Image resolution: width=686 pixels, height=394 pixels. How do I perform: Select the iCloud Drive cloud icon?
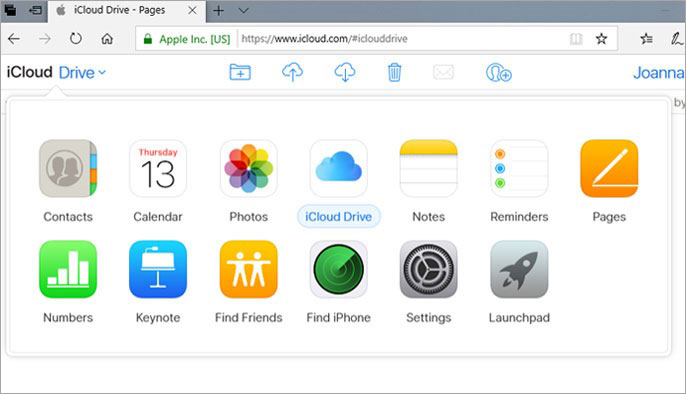point(339,168)
